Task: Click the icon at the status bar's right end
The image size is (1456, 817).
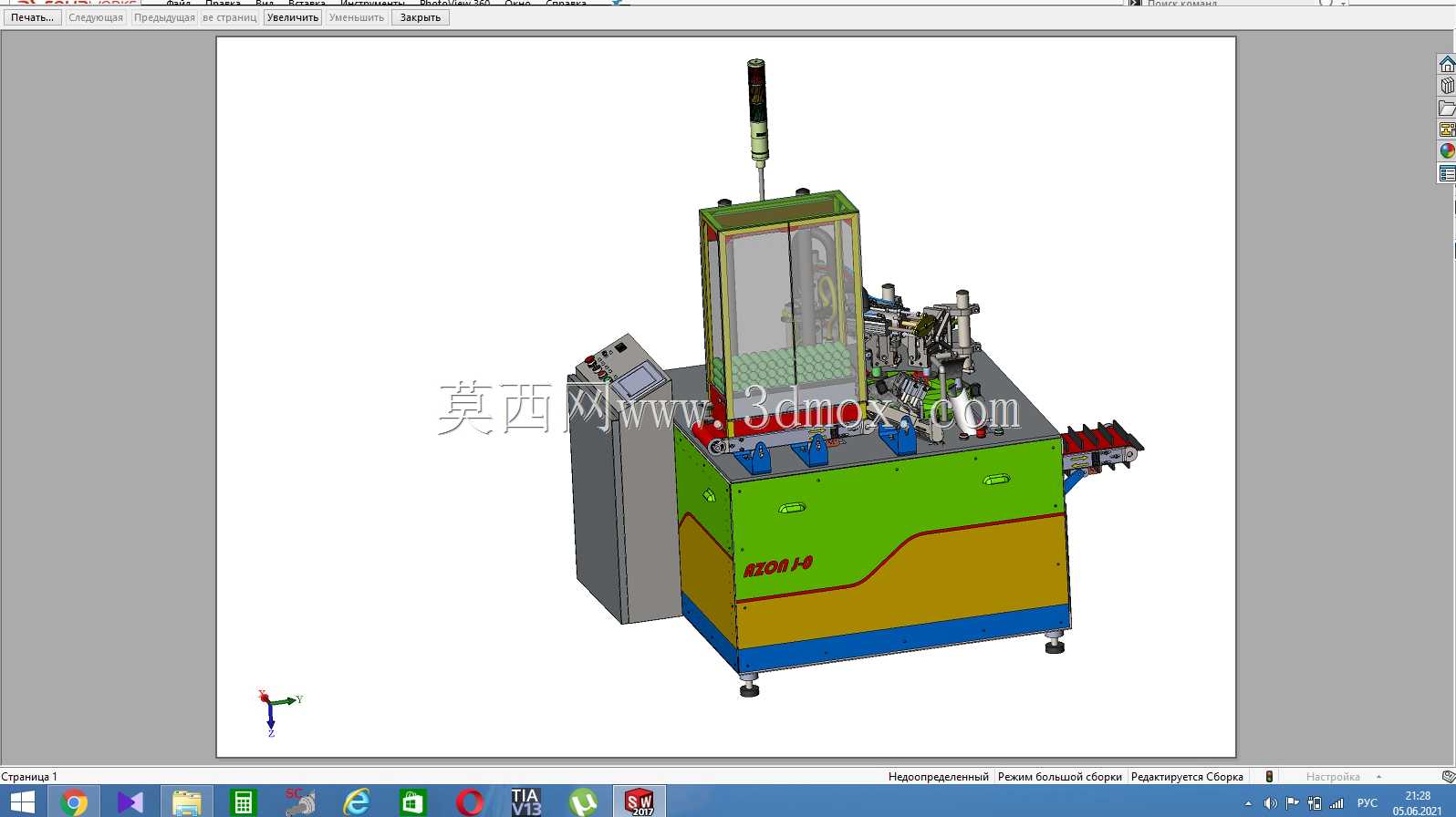Action: (x=1448, y=777)
